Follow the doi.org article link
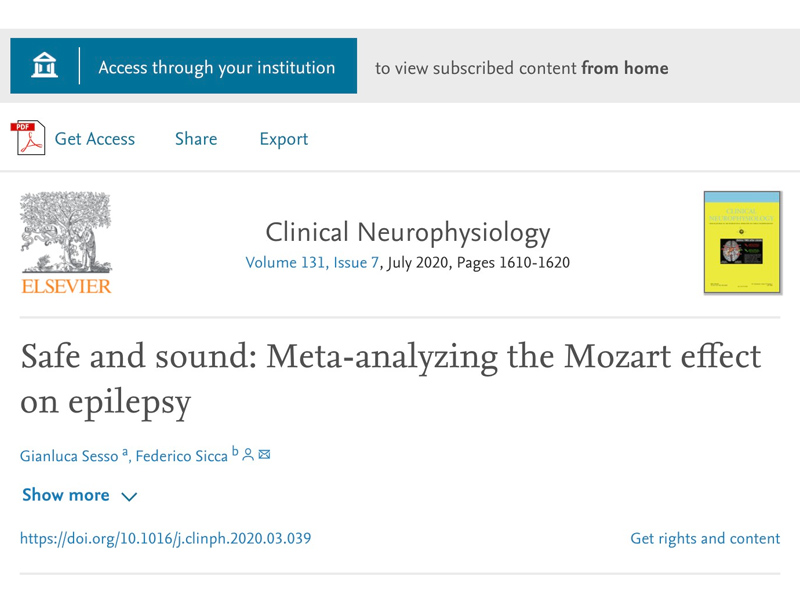Screen dimensions: 800x600 click(x=165, y=539)
